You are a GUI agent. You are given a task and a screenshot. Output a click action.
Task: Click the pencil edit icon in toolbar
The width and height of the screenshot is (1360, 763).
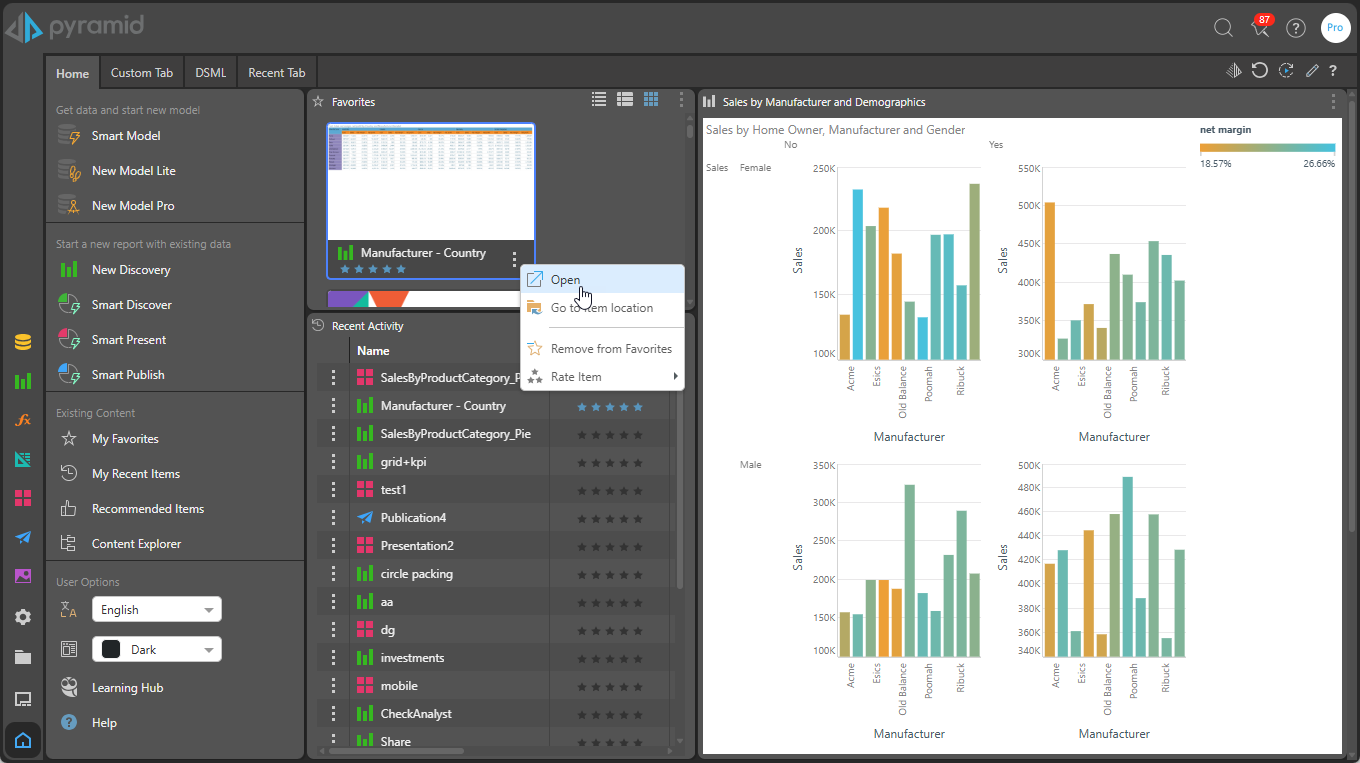[1312, 71]
